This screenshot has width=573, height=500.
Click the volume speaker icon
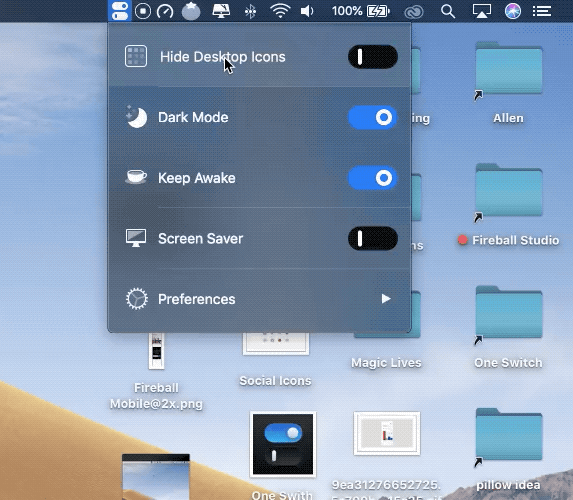[x=307, y=11]
